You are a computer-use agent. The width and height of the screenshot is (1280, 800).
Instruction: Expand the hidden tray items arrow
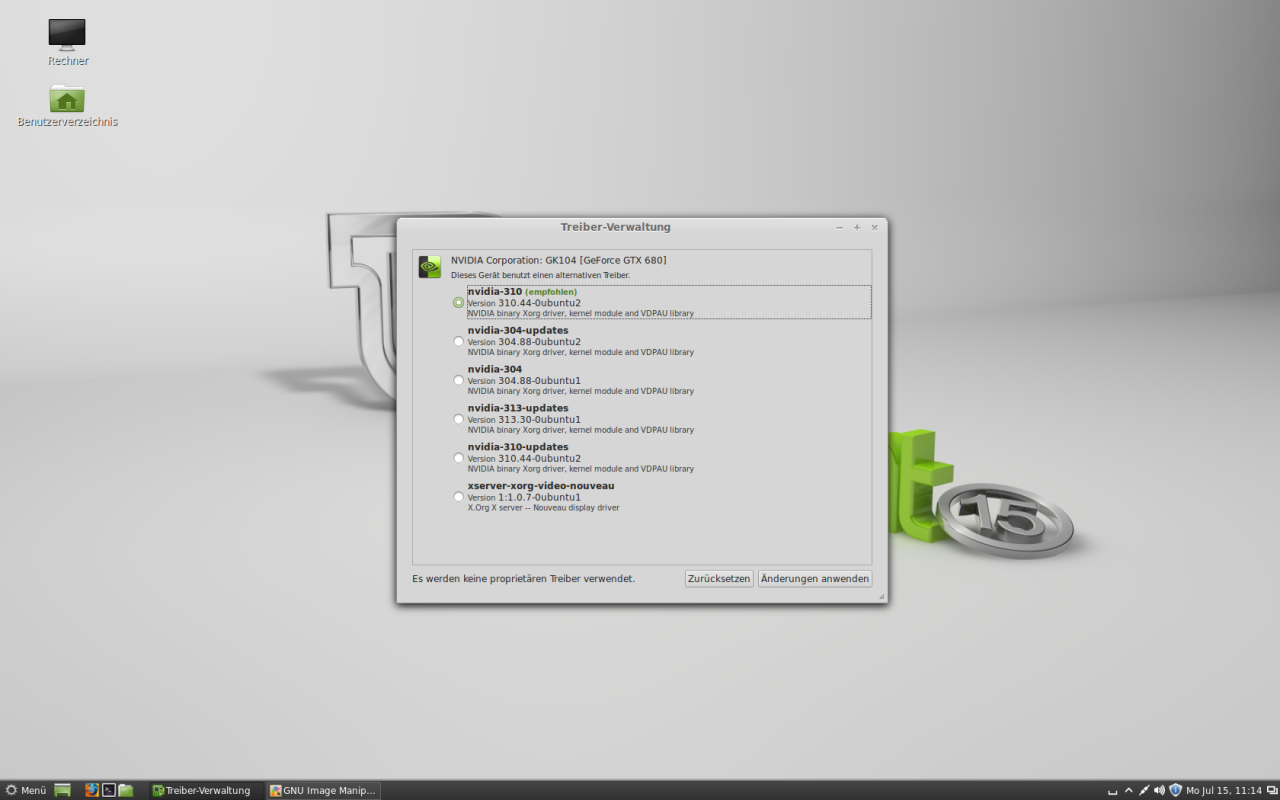(x=1129, y=790)
